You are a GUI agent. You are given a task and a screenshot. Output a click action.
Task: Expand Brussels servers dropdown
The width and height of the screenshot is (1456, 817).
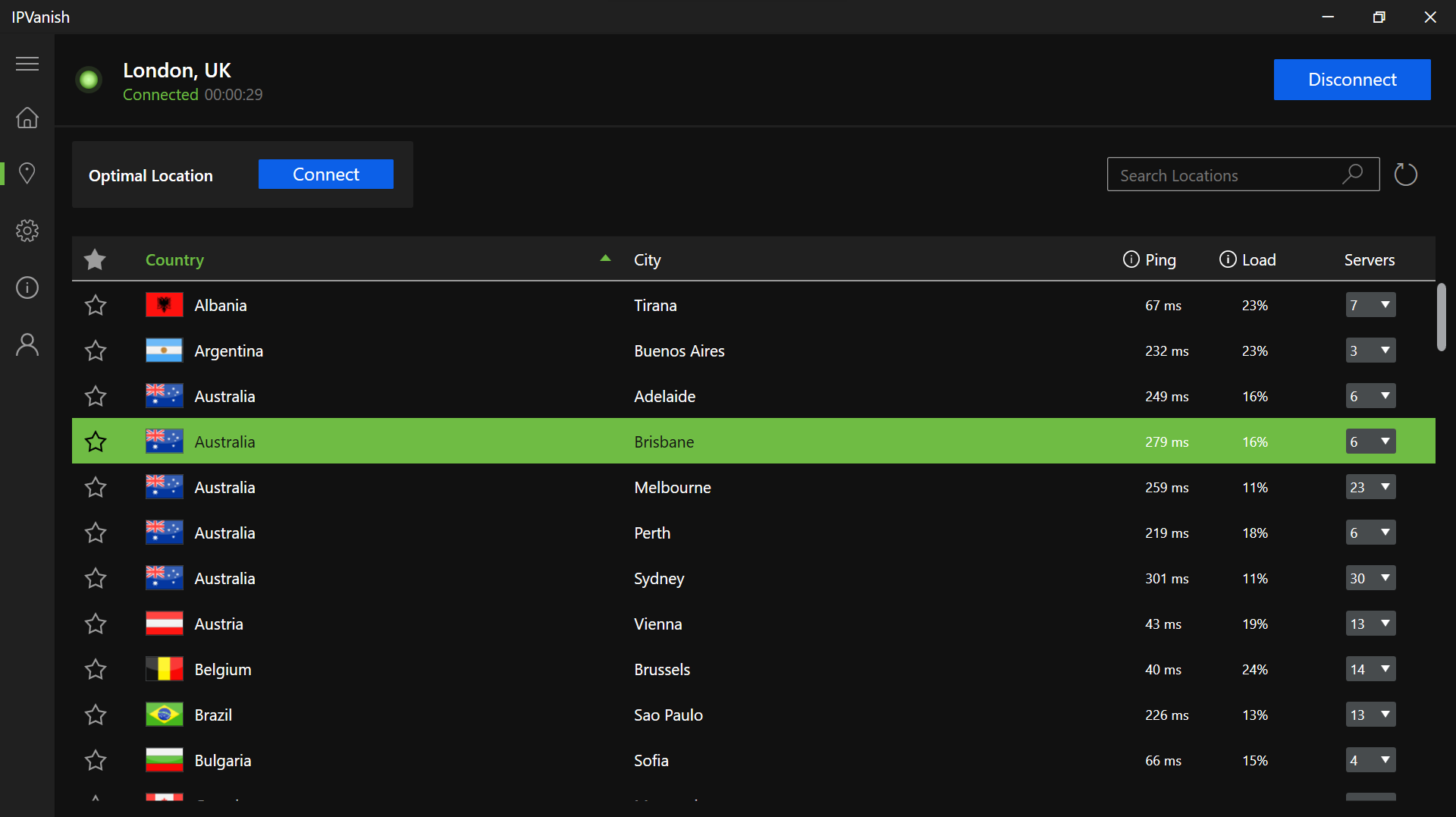[1370, 669]
